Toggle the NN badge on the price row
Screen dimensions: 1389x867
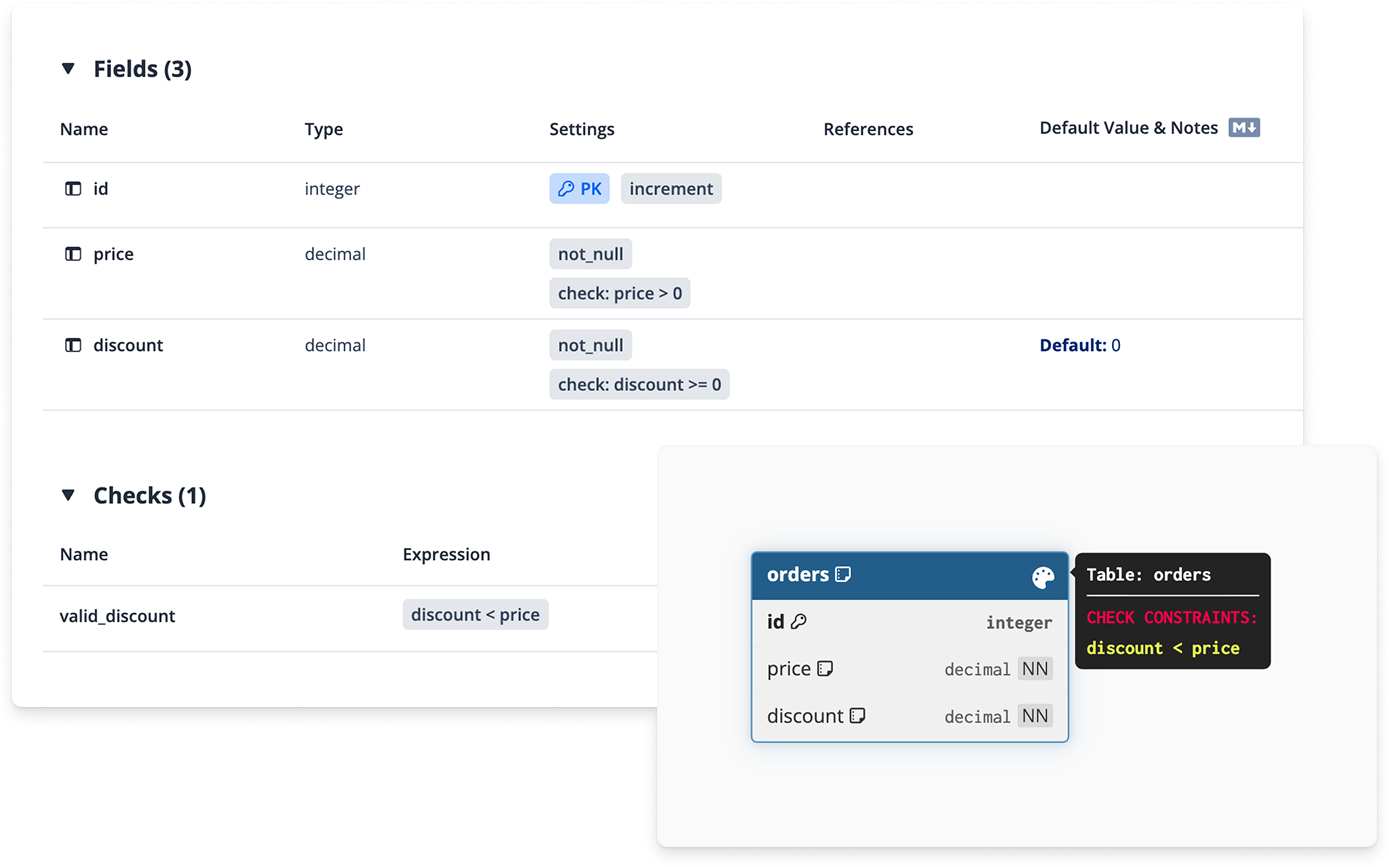click(1037, 668)
